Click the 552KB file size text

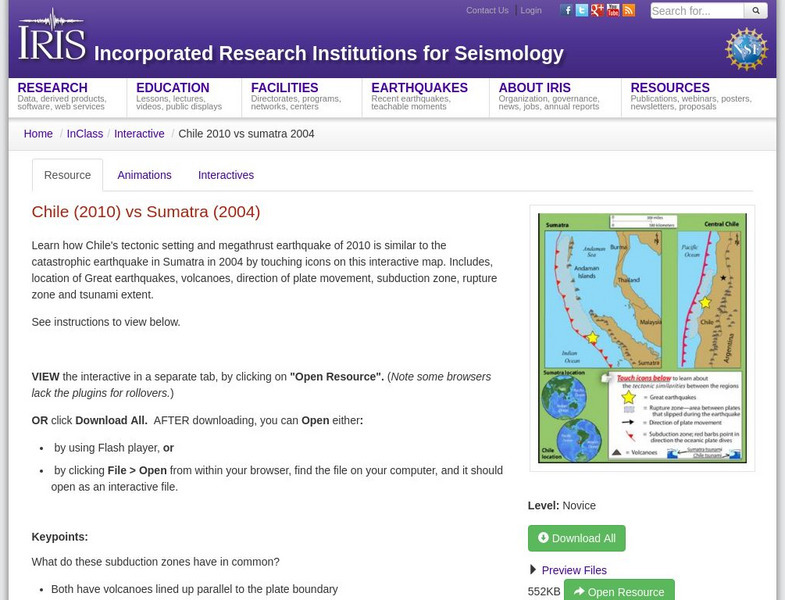click(544, 591)
